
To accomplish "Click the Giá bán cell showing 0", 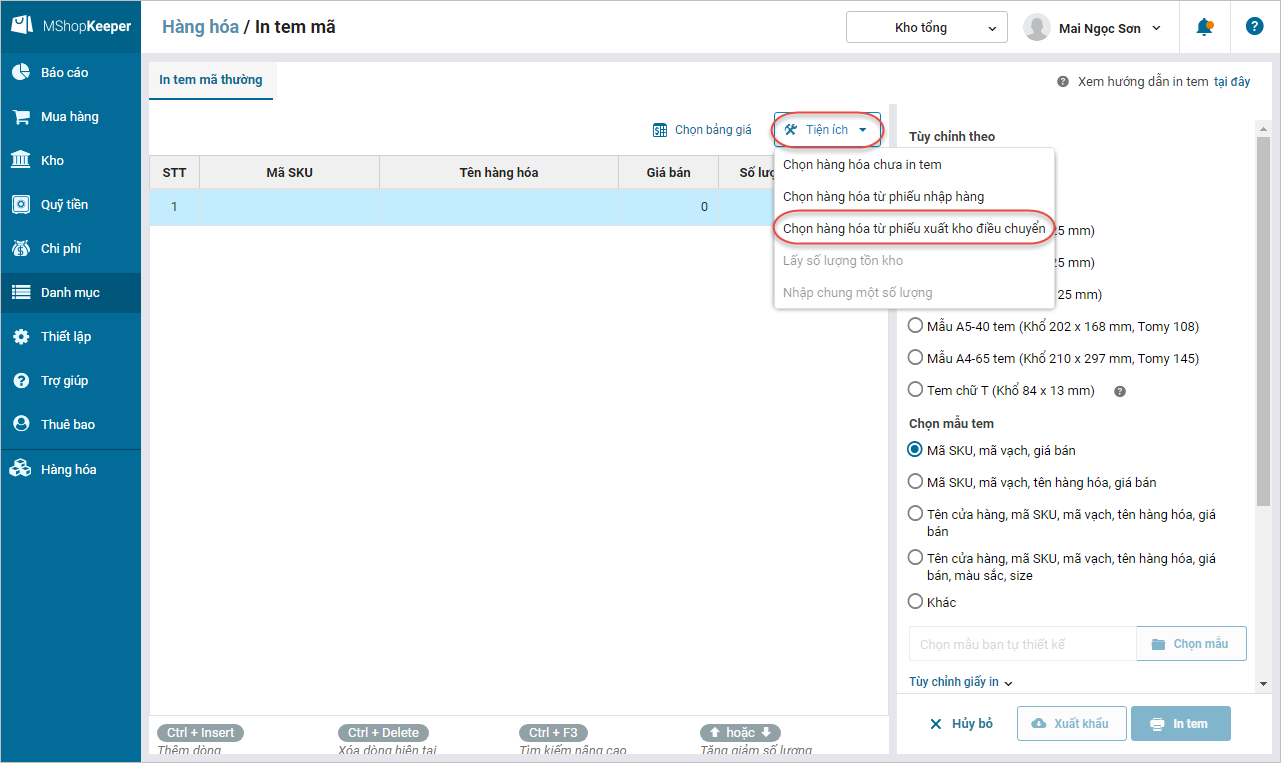I will [669, 207].
